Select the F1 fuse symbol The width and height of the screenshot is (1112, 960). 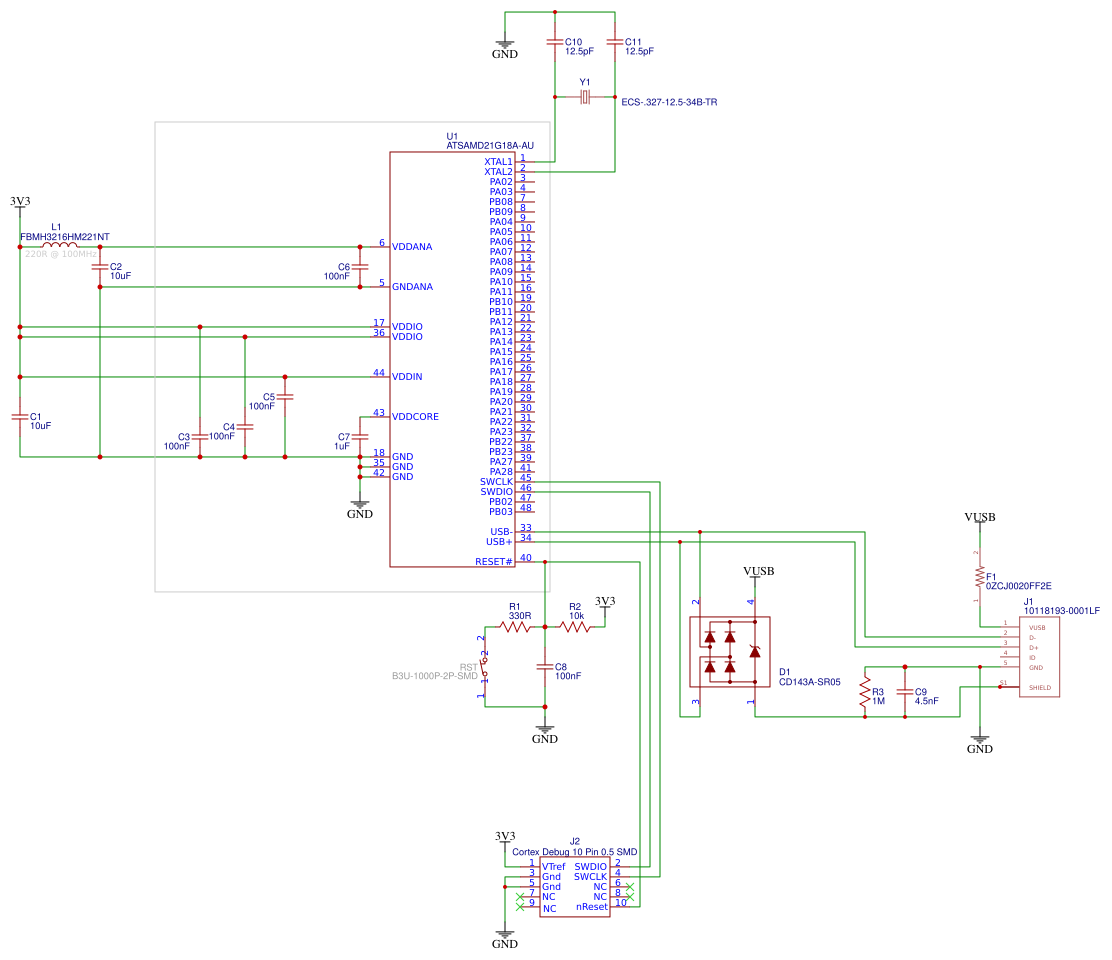pyautogui.click(x=979, y=577)
